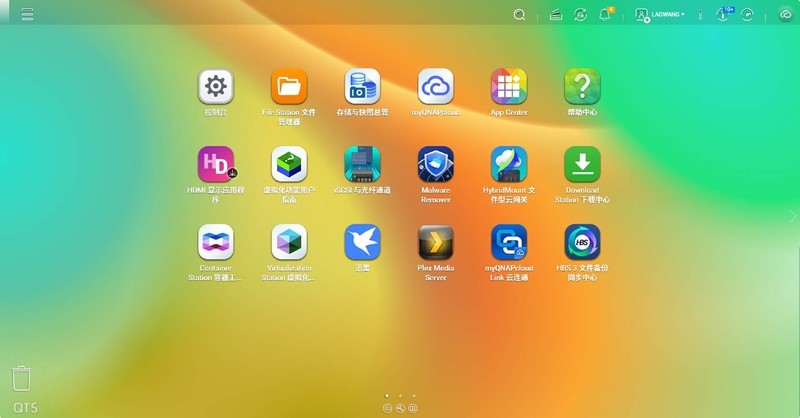This screenshot has width=800, height=418.
Task: Switch to third desktop page dot
Action: click(x=414, y=396)
